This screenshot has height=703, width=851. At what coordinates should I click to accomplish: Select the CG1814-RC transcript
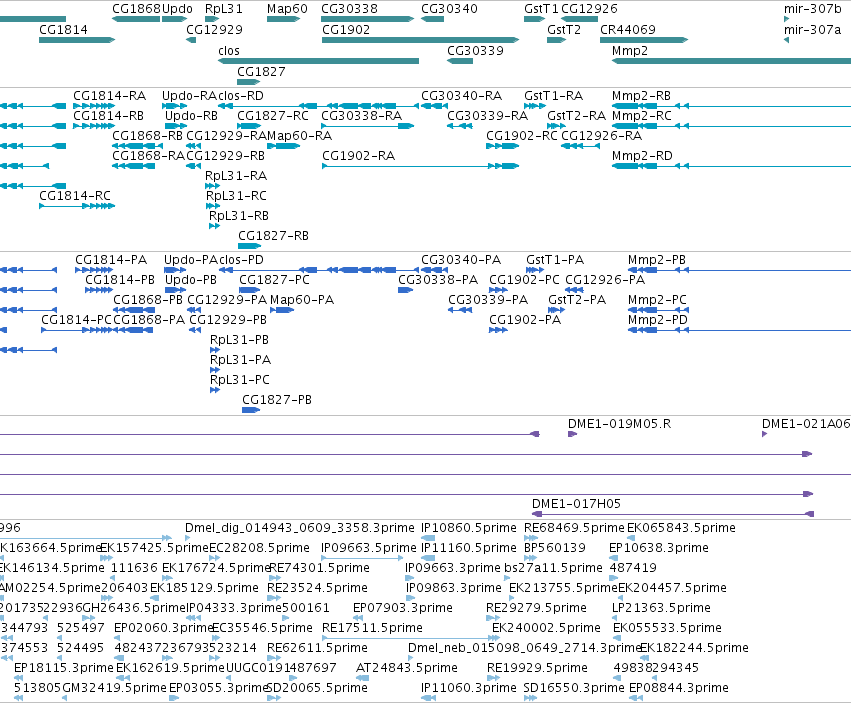coord(77,206)
